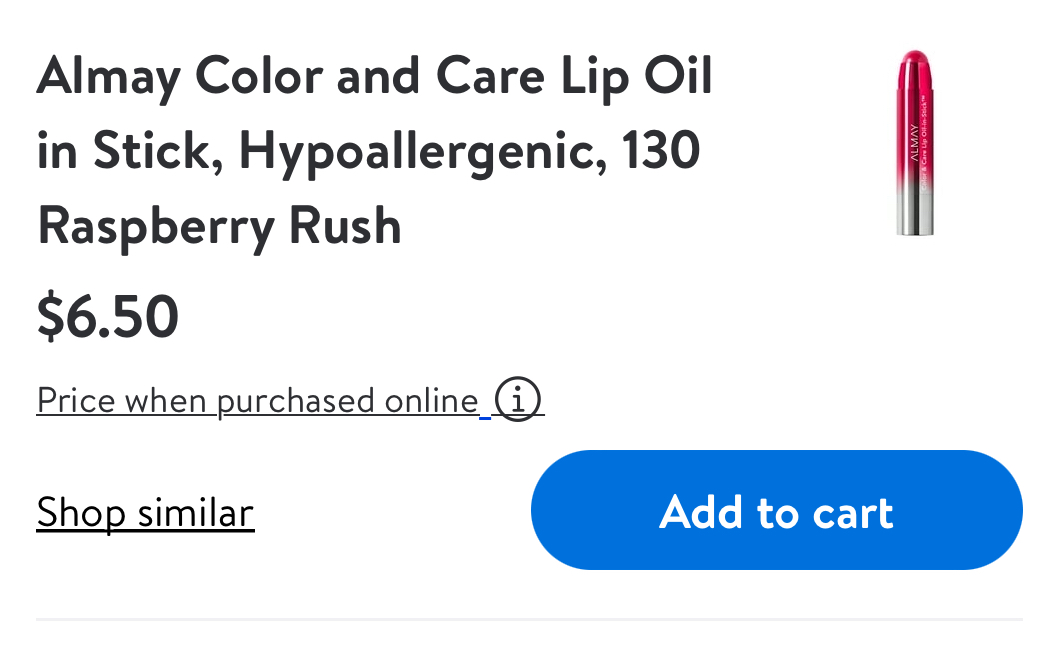Click the $6.50 price text
This screenshot has height=667, width=1060.
(108, 316)
